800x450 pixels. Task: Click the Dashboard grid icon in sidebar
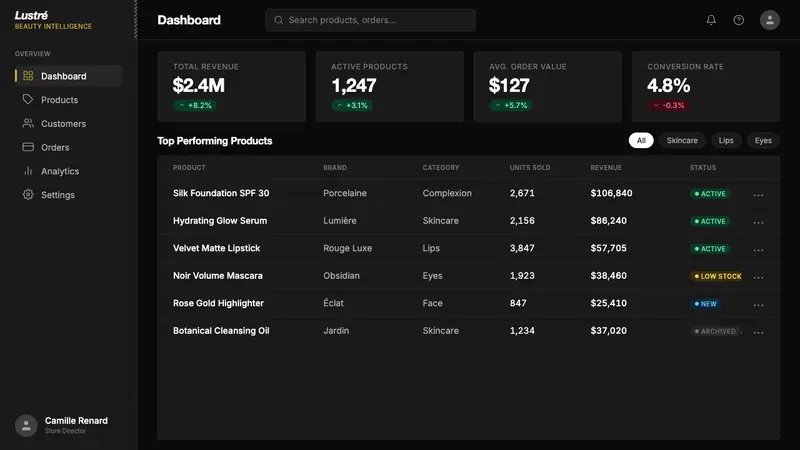click(x=28, y=76)
